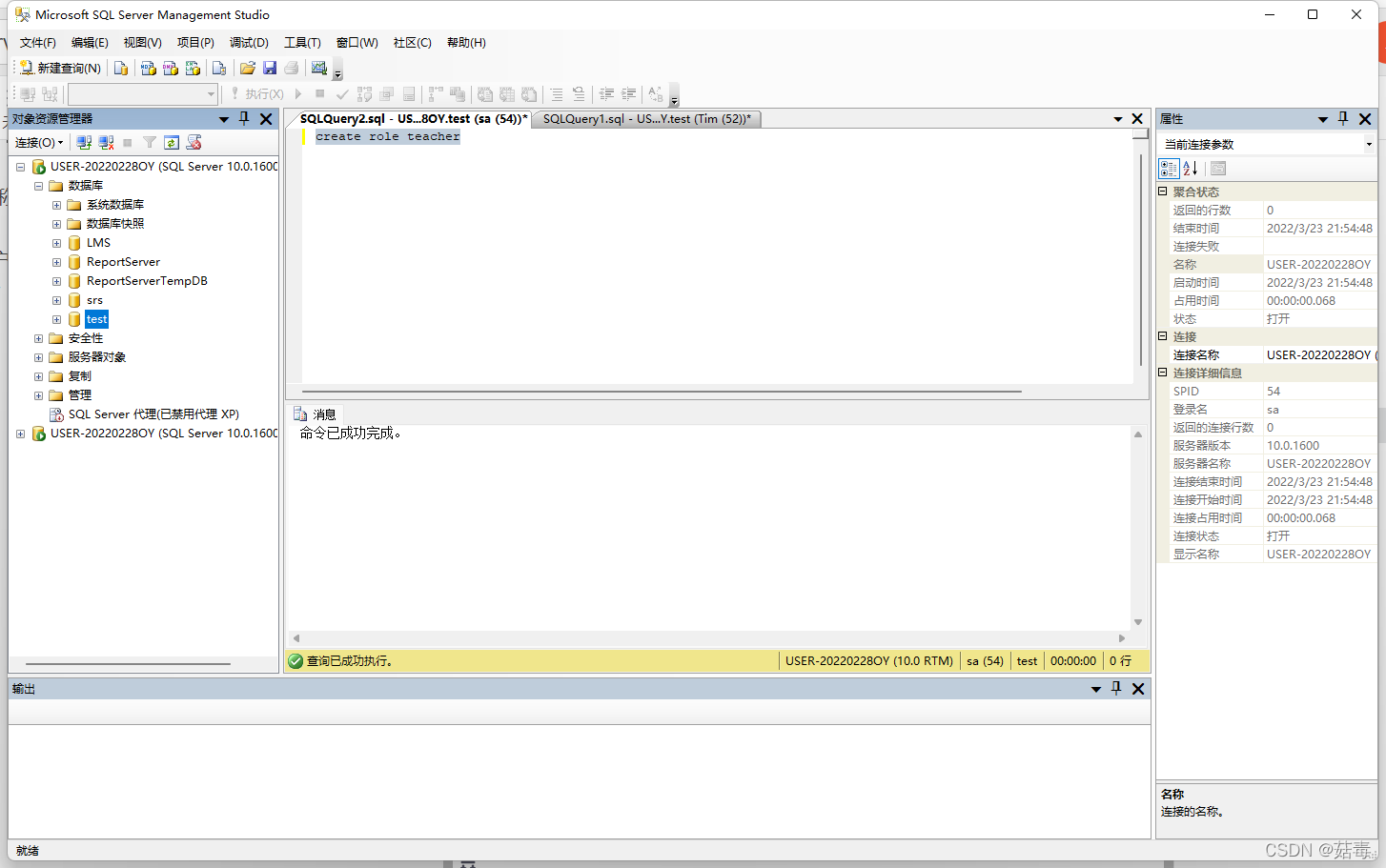
Task: Click the New Query (新建查询) button
Action: click(60, 68)
